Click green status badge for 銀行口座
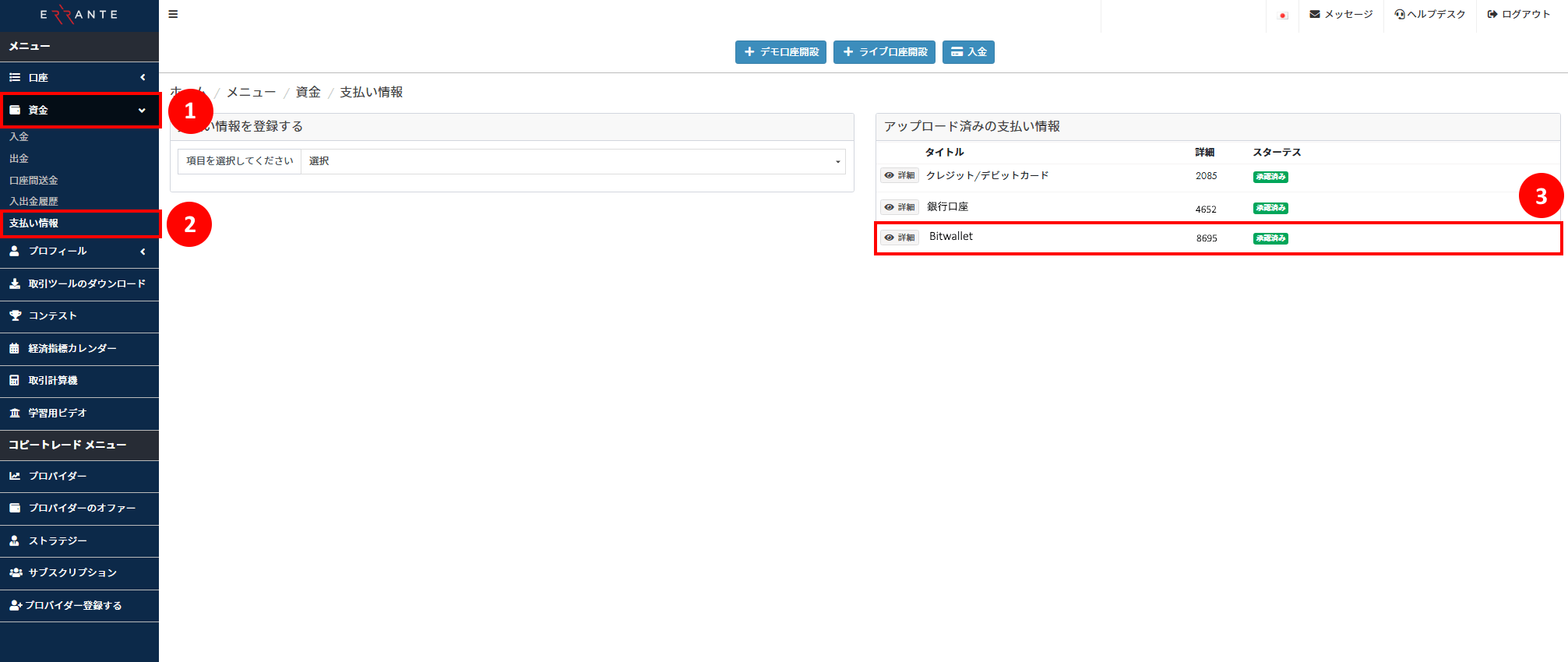This screenshot has height=662, width=1568. tap(1270, 208)
